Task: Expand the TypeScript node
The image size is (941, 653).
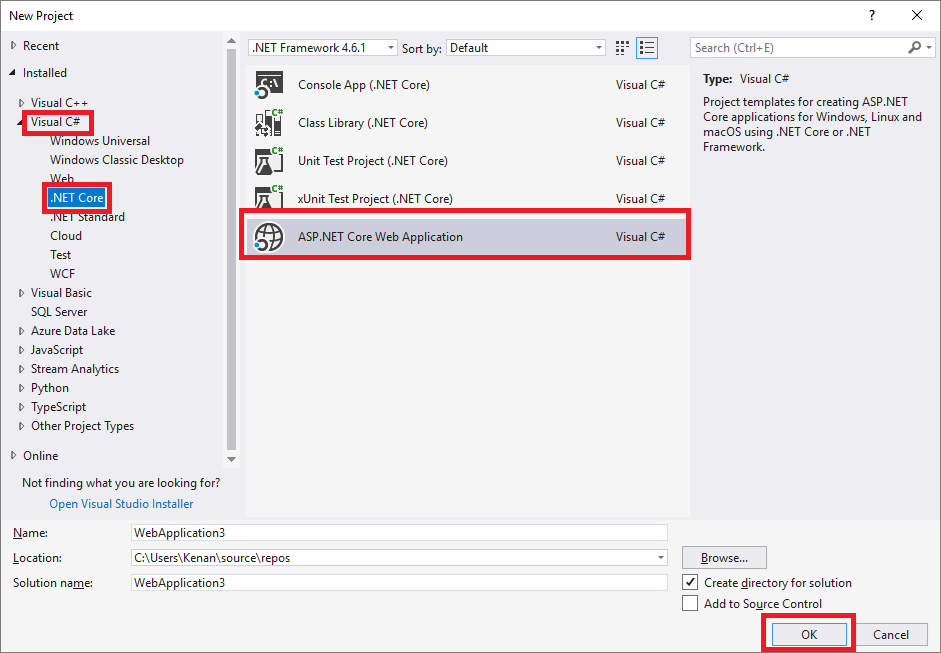Action: coord(22,407)
